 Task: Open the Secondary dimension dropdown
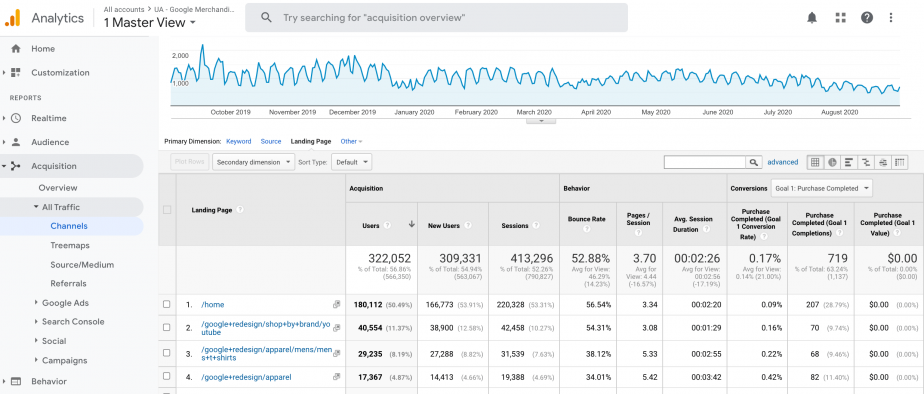(253, 163)
